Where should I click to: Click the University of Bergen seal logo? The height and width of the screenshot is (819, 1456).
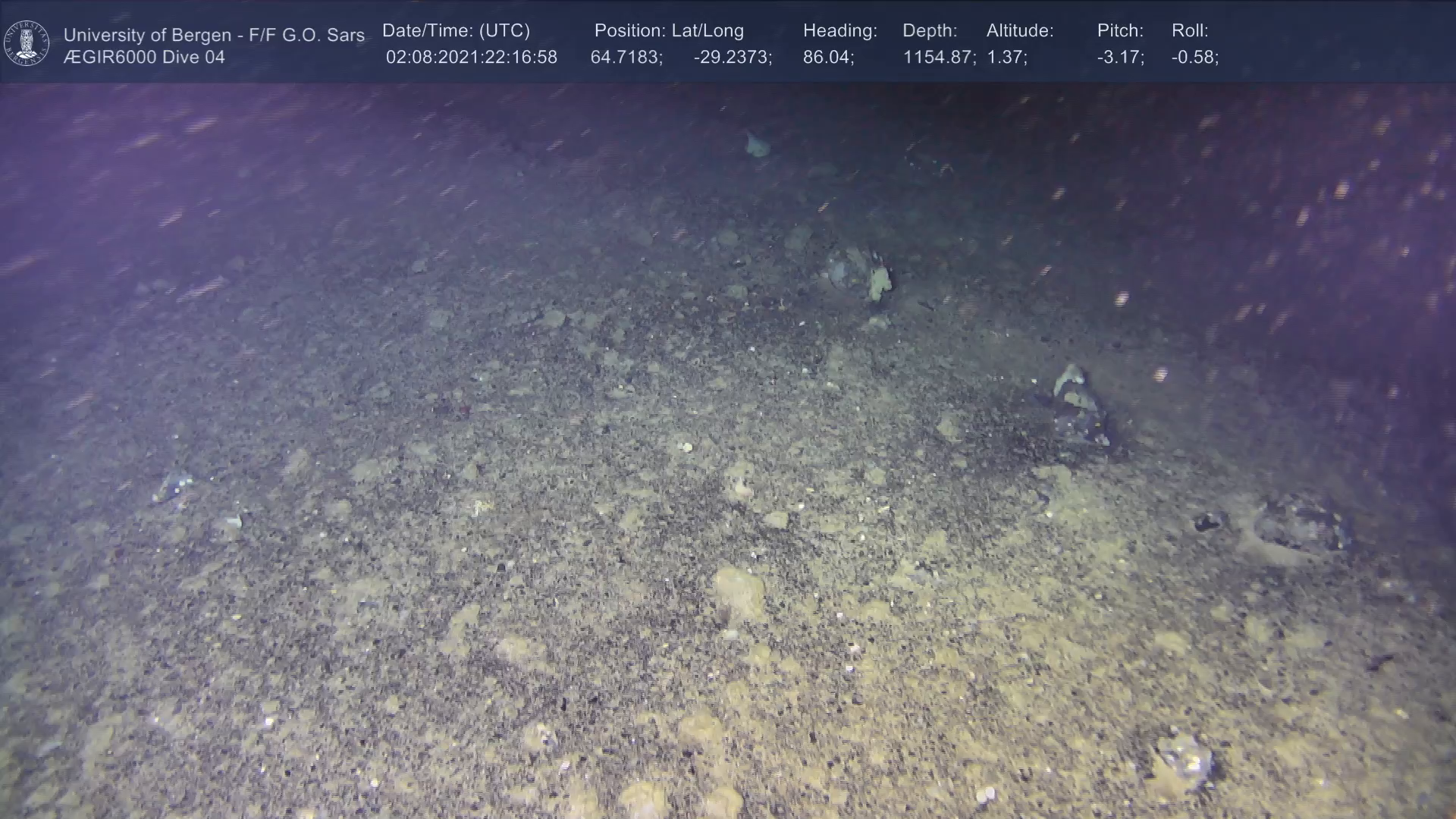click(27, 43)
